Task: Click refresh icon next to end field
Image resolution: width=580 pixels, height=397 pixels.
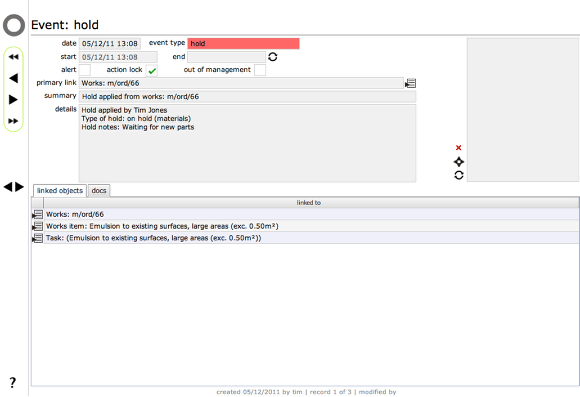Action: click(273, 57)
